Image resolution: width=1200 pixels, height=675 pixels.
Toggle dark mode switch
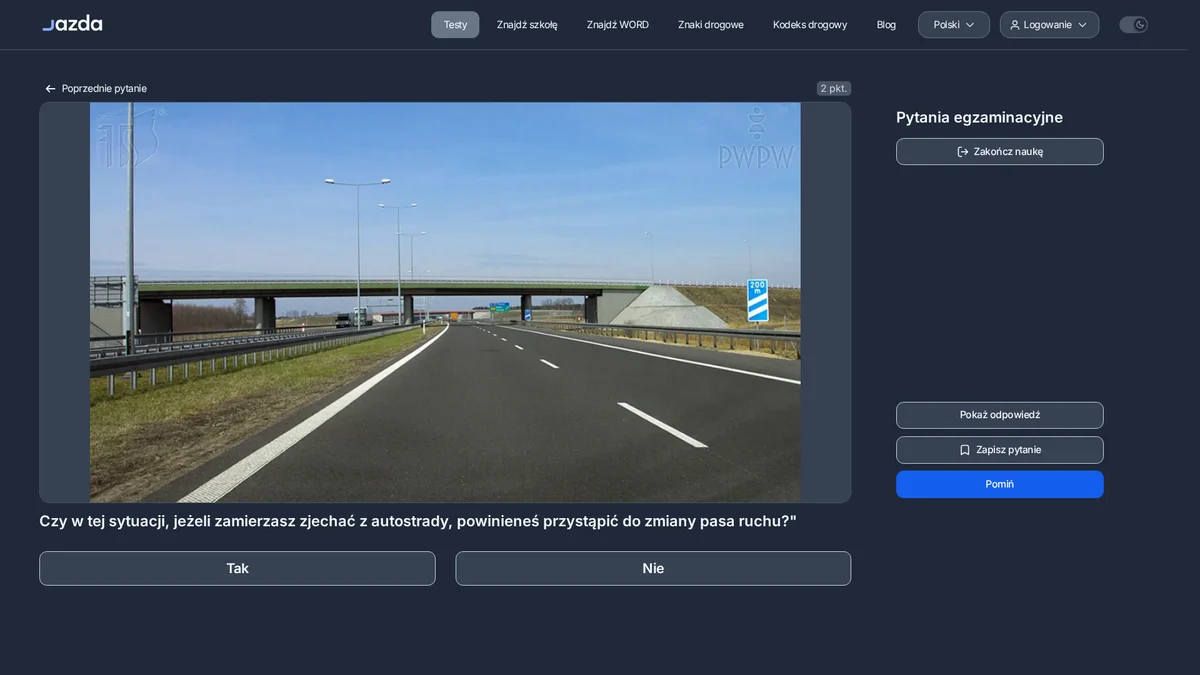pyautogui.click(x=1133, y=25)
